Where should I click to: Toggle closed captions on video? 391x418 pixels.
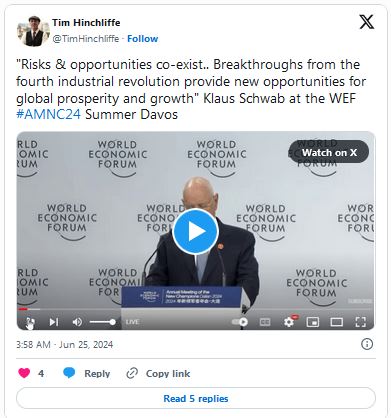tap(265, 322)
